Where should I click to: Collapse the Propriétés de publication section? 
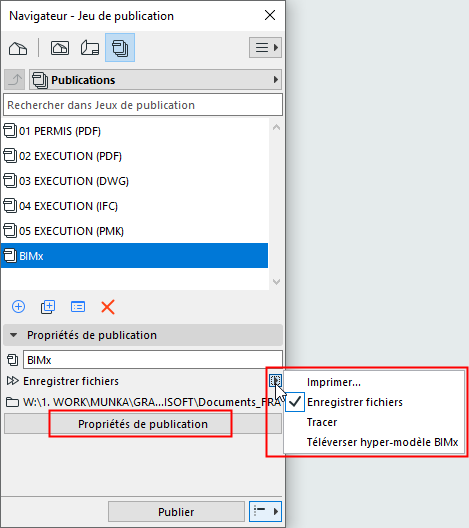13,335
